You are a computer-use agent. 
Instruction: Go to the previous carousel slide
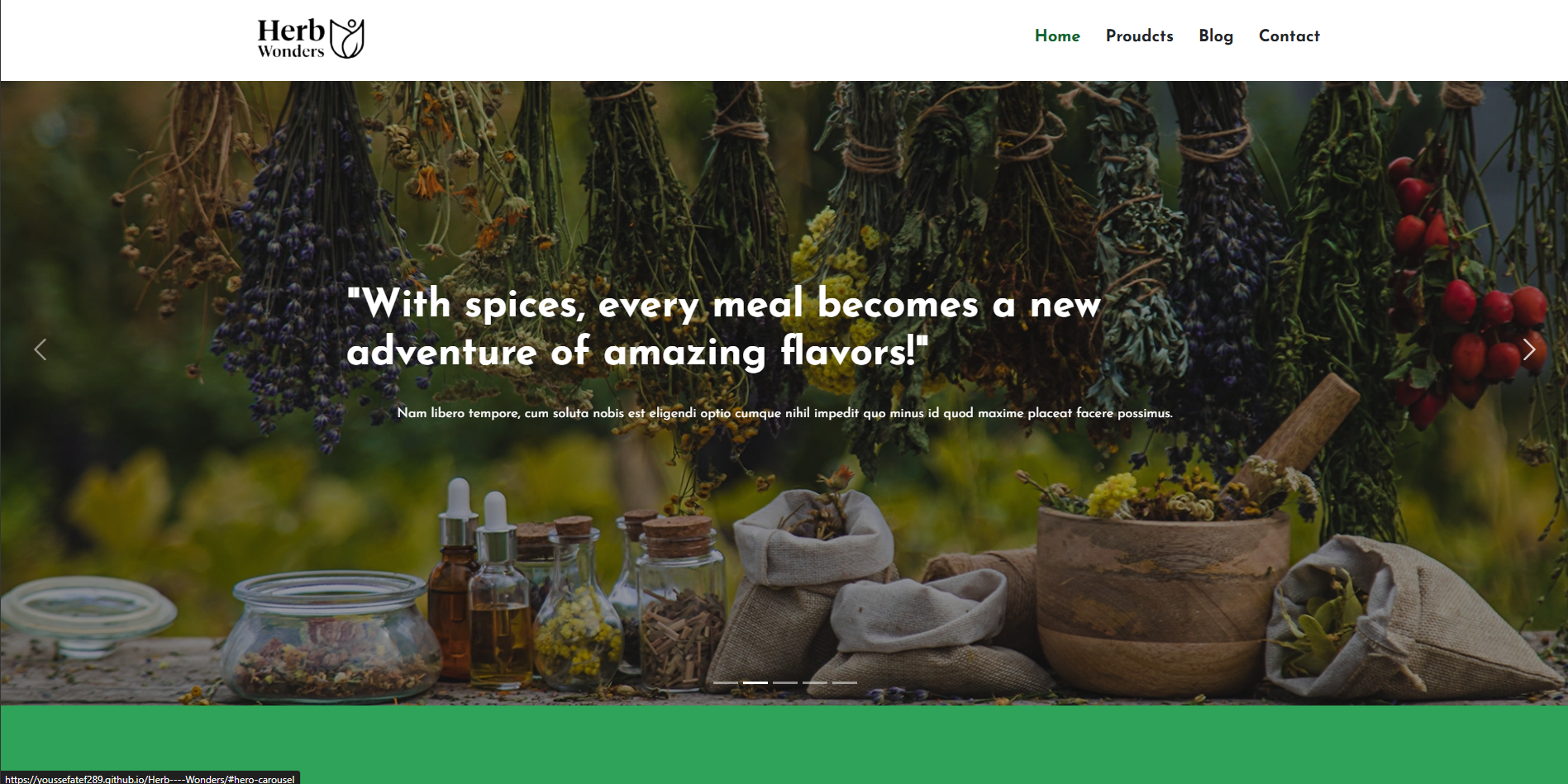40,349
